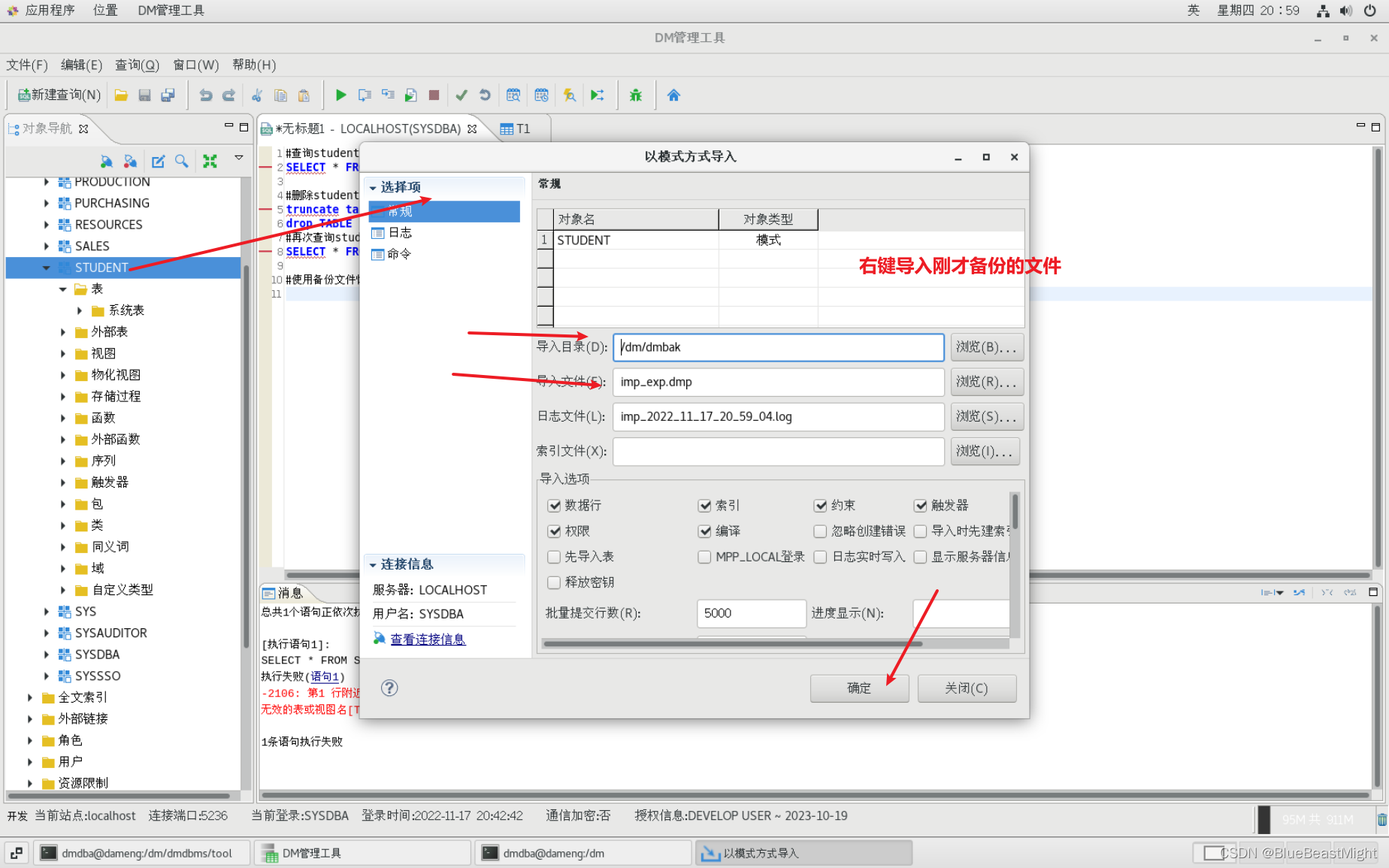The height and width of the screenshot is (868, 1389).
Task: Click the stop execution icon in the toolbar
Action: pyautogui.click(x=434, y=95)
